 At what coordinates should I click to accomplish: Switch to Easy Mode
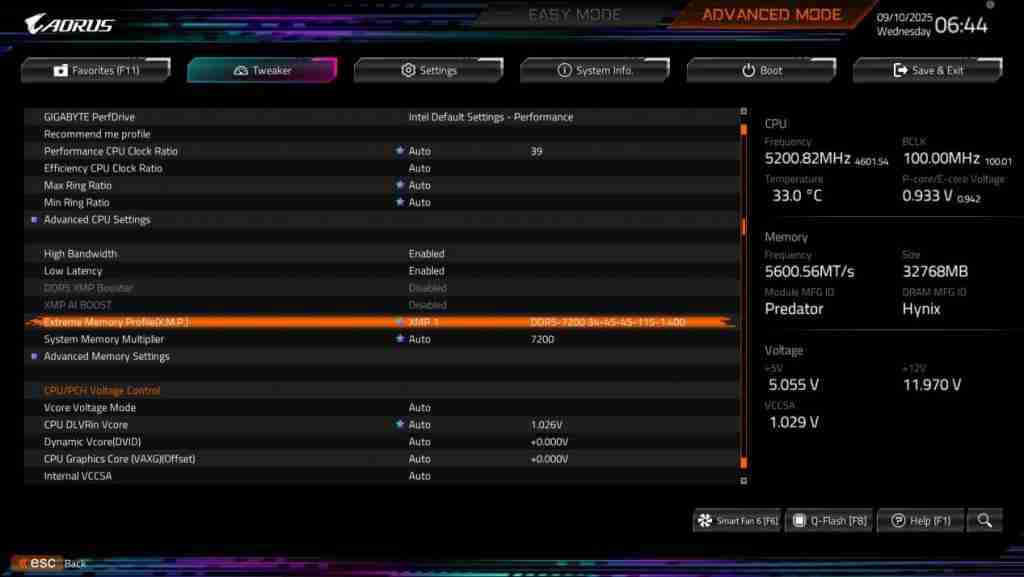coord(575,14)
